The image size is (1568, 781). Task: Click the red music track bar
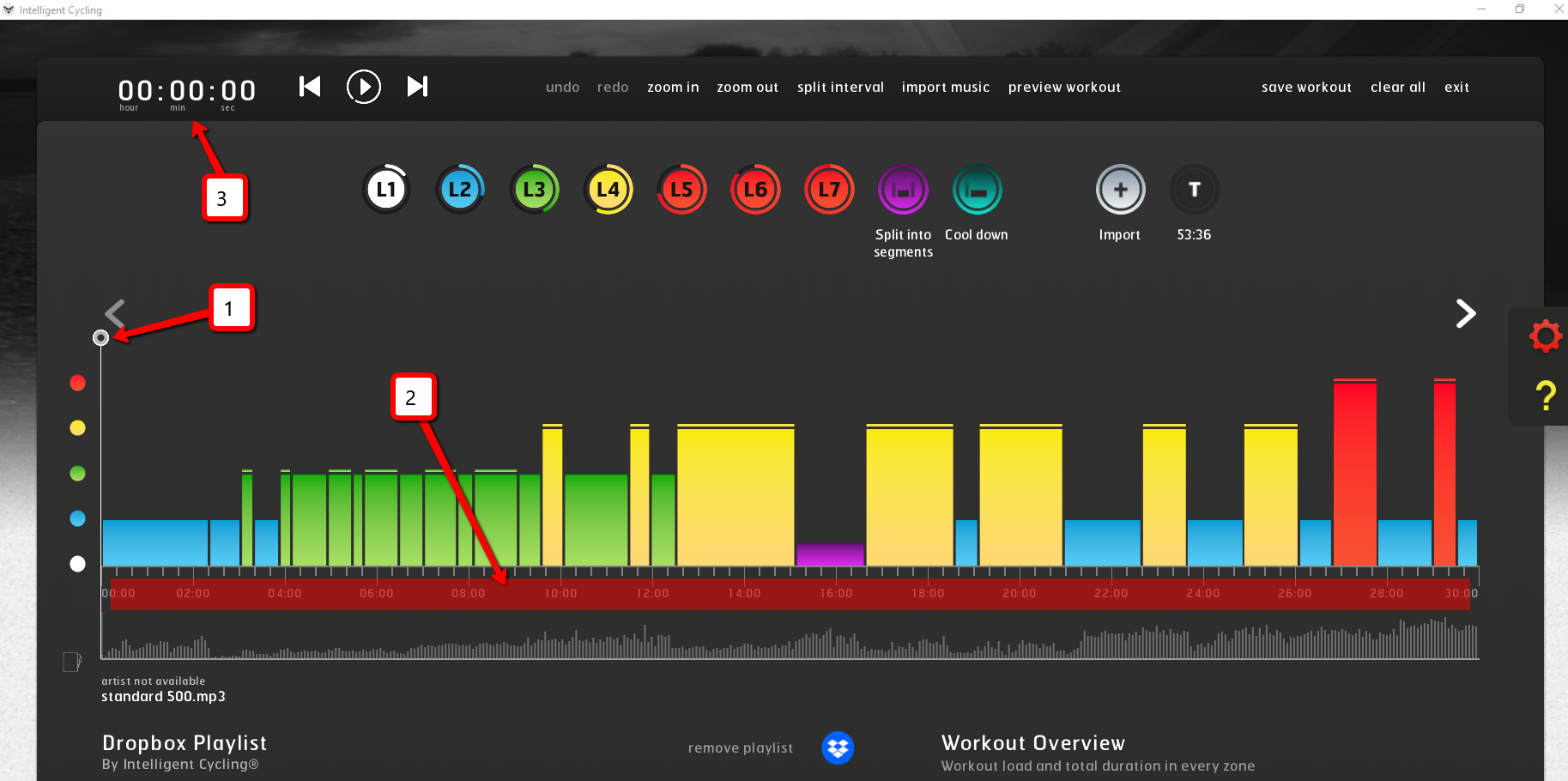(790, 594)
